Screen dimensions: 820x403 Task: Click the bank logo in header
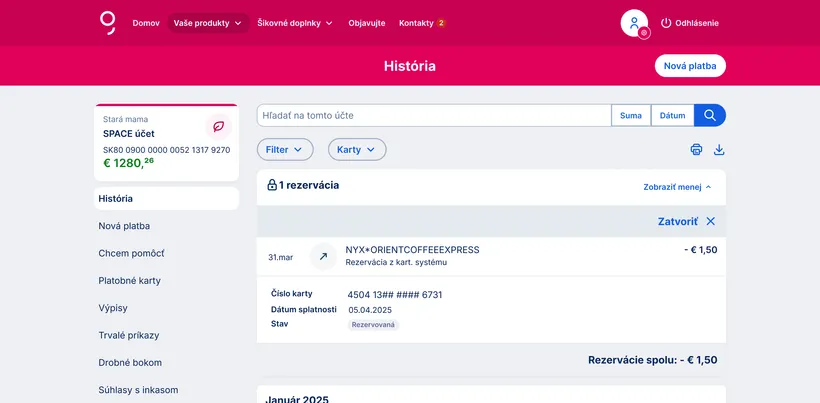tap(108, 22)
